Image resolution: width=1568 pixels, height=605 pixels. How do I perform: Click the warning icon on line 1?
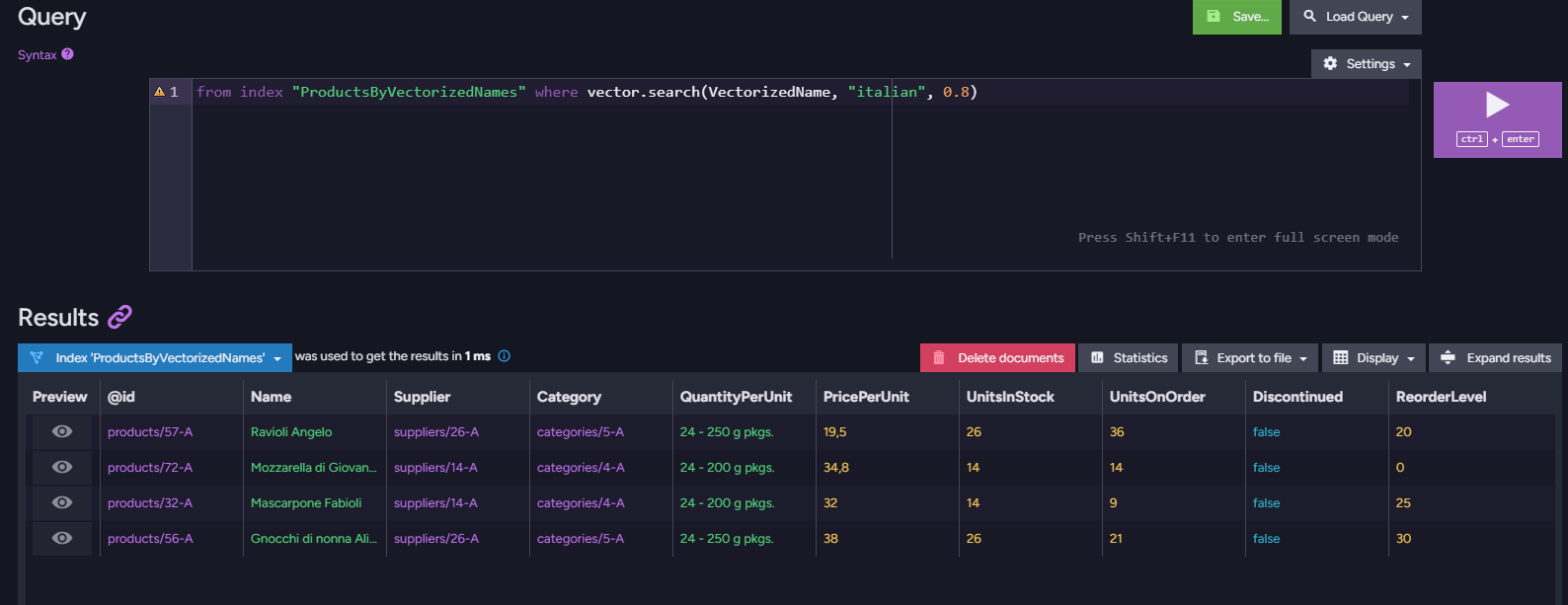[x=159, y=92]
